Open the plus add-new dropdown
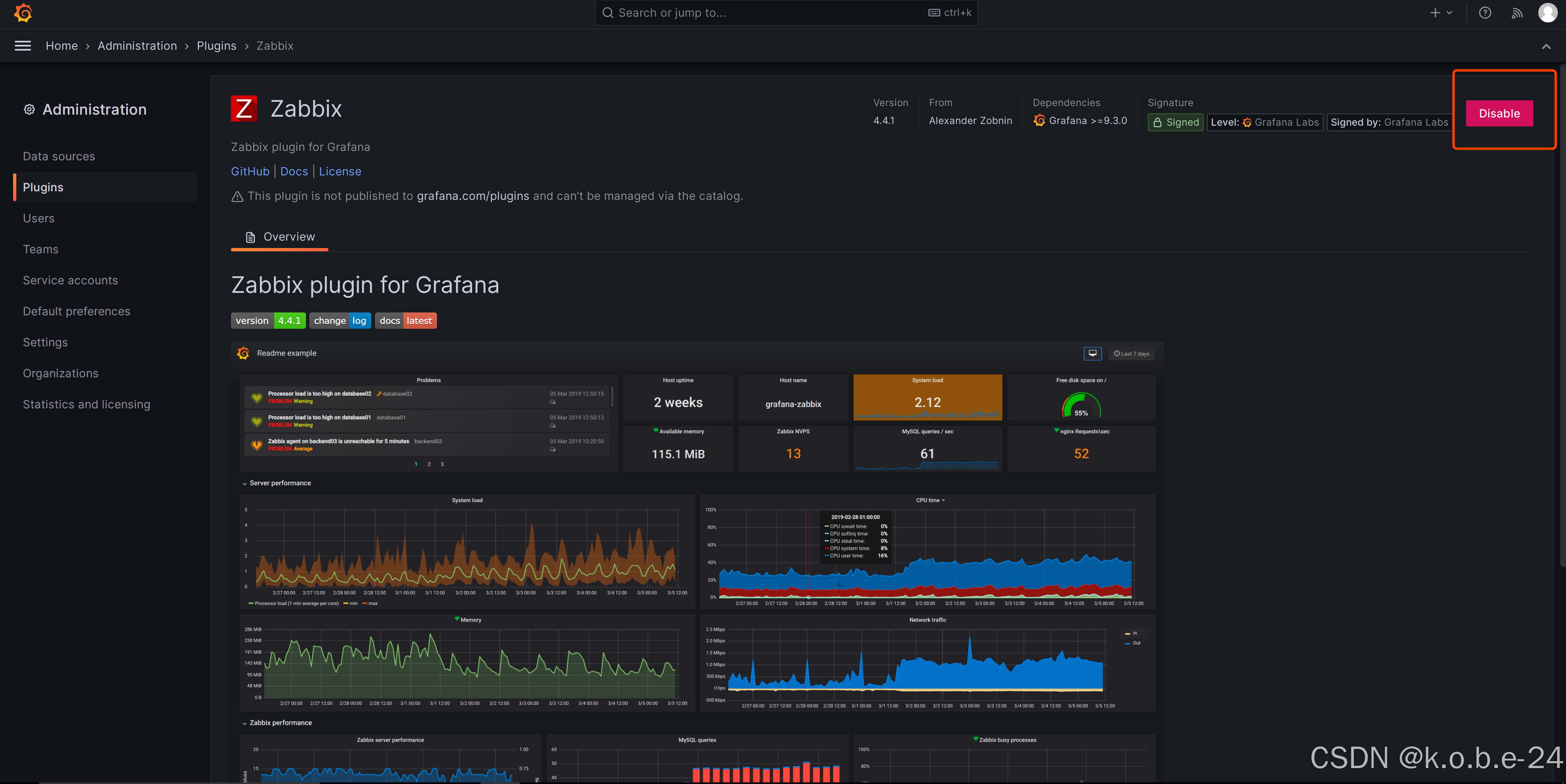 1441,13
